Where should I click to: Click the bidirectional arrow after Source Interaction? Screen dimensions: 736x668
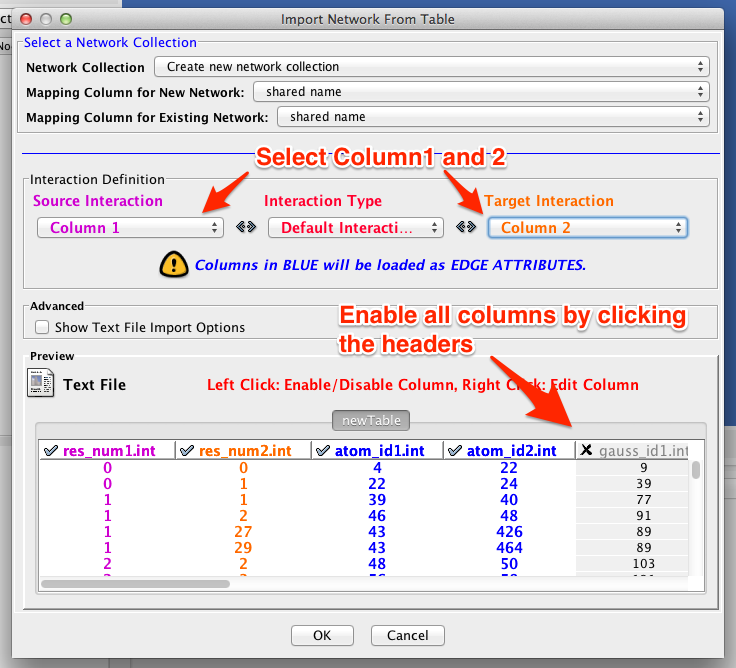pos(245,228)
